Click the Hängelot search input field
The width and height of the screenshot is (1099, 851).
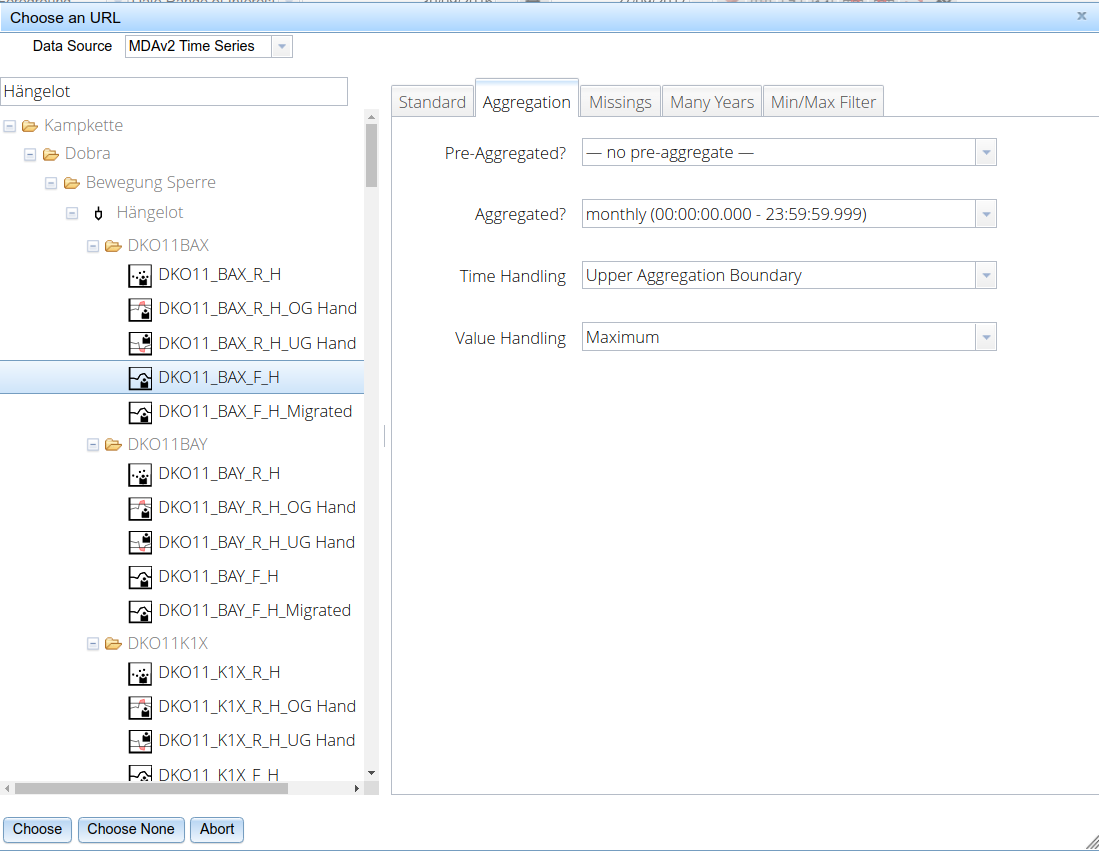click(174, 91)
